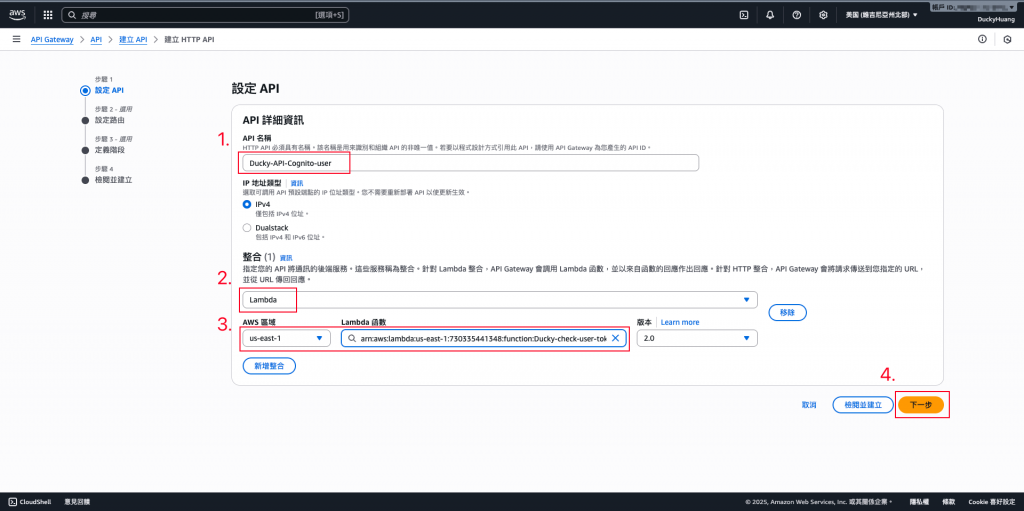The height and width of the screenshot is (511, 1024).
Task: Open Learn more link beside 版本
Action: click(x=680, y=322)
